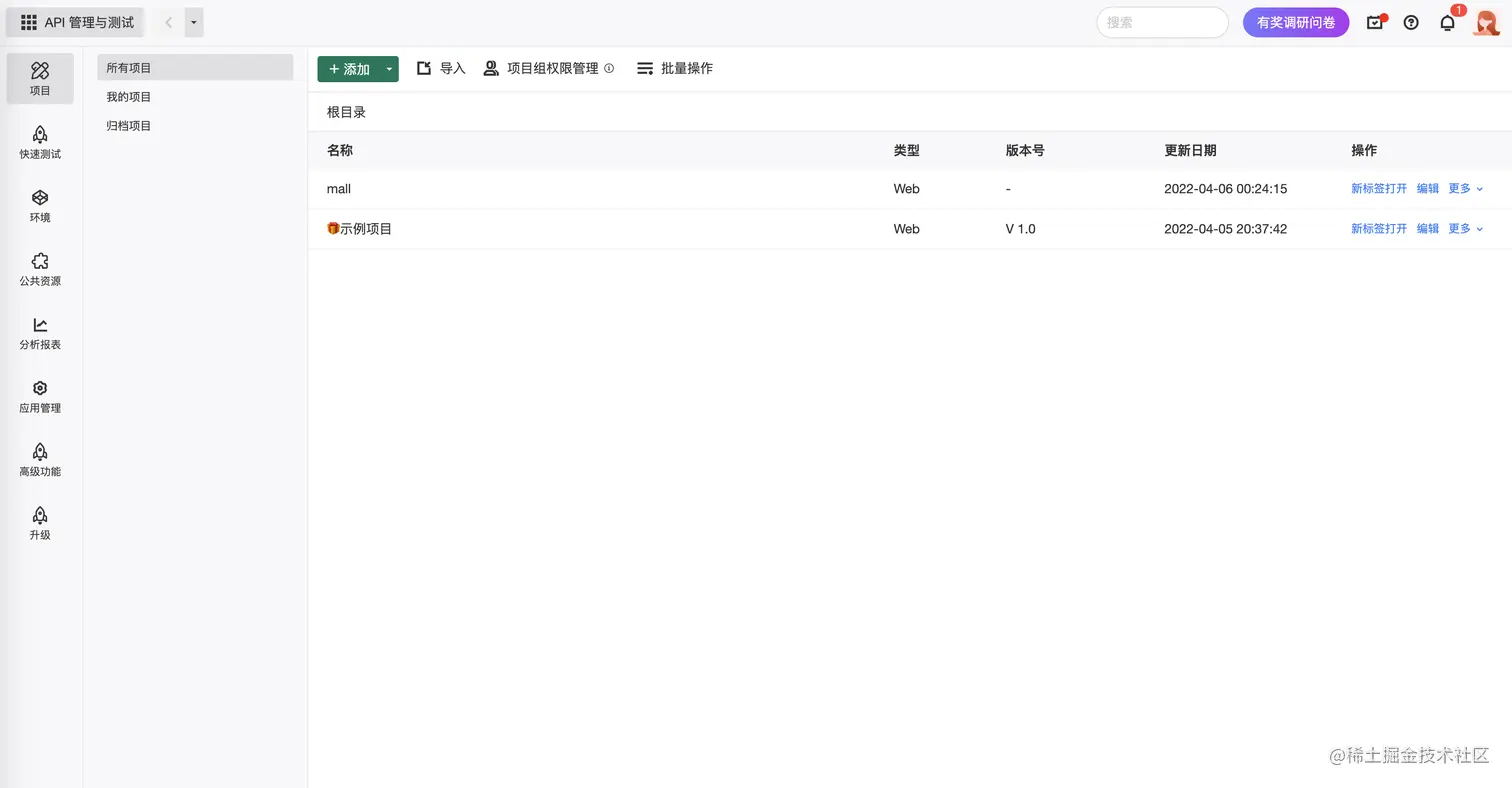This screenshot has width=1512, height=788.
Task: Click the Web type cell for mall
Action: 907,188
